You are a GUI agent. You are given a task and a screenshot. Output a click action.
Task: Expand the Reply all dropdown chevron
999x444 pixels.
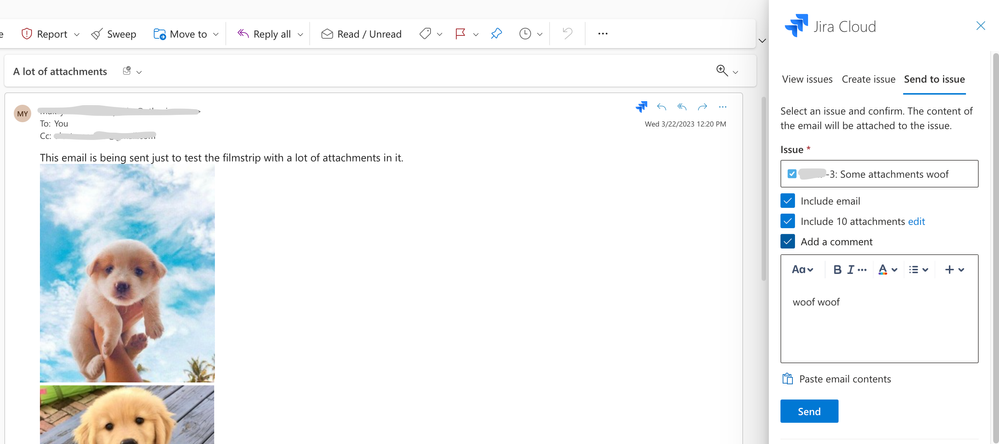coord(300,34)
